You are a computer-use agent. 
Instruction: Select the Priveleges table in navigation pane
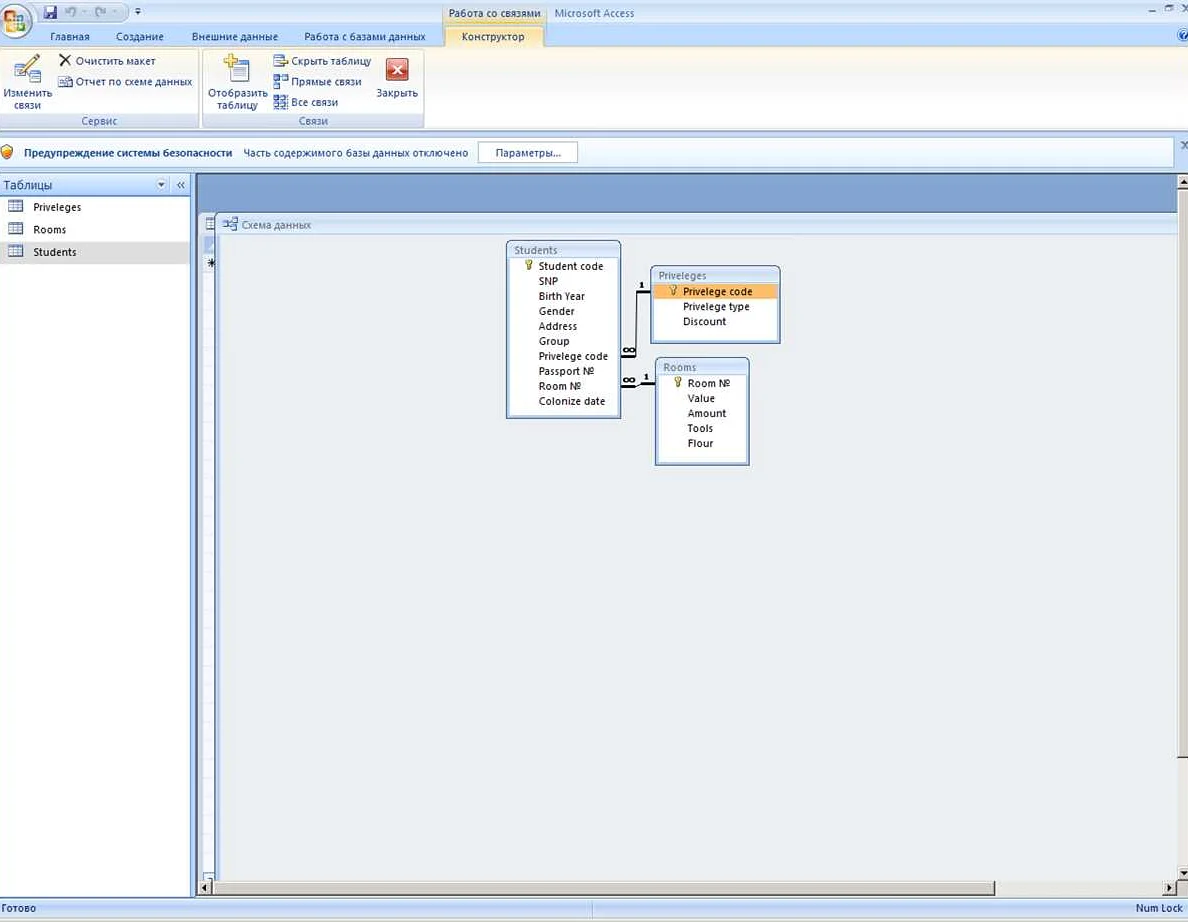click(x=57, y=207)
